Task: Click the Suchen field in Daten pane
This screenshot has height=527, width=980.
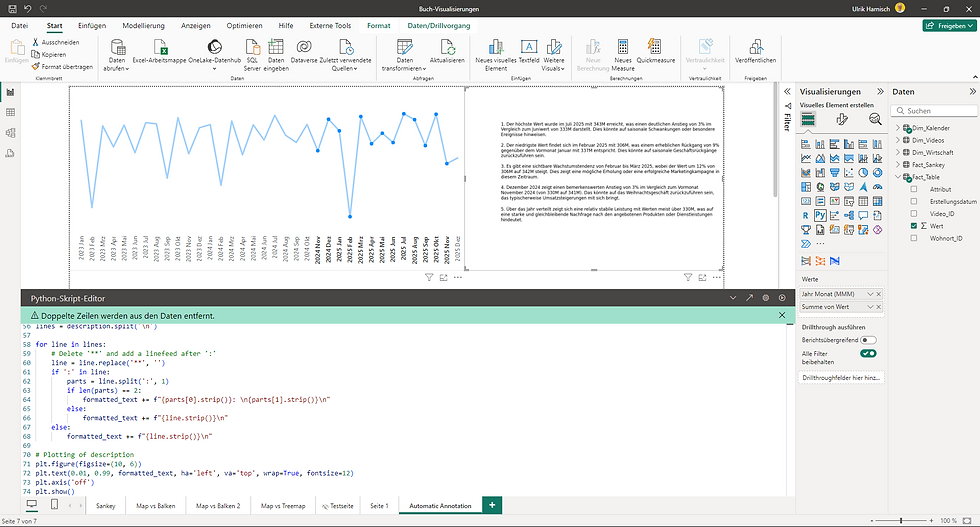Action: tap(934, 111)
